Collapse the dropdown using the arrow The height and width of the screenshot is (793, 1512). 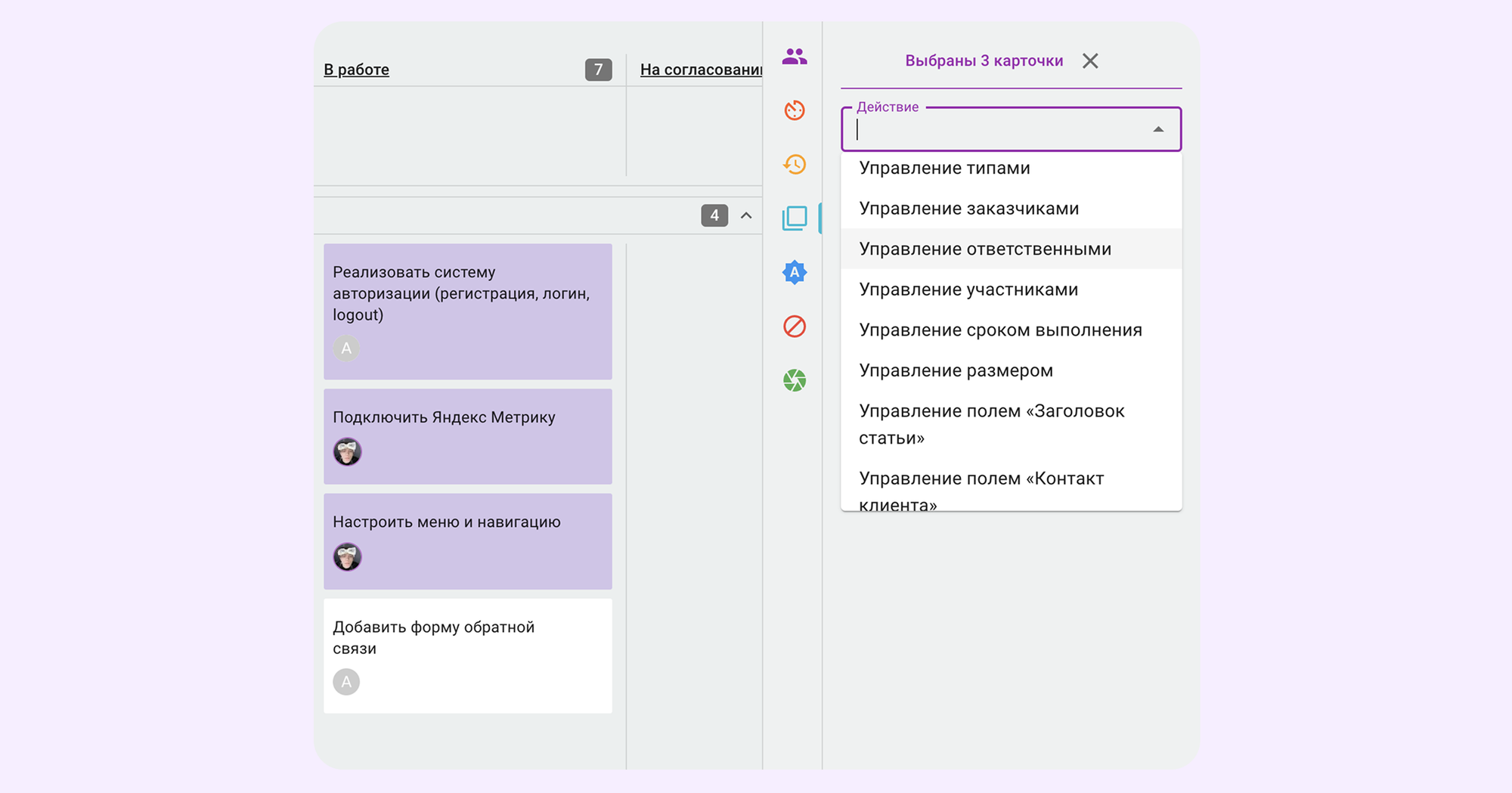click(x=1157, y=130)
